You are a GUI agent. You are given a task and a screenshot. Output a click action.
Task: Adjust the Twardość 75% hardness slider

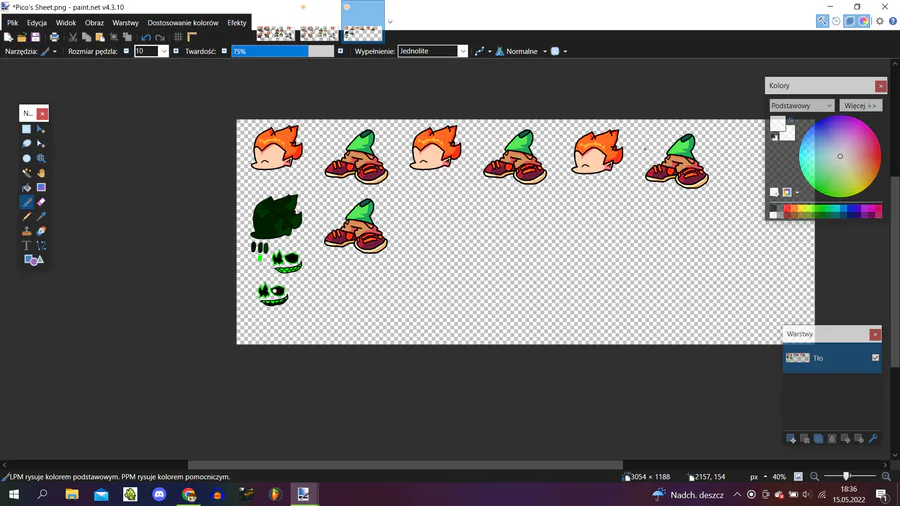282,51
